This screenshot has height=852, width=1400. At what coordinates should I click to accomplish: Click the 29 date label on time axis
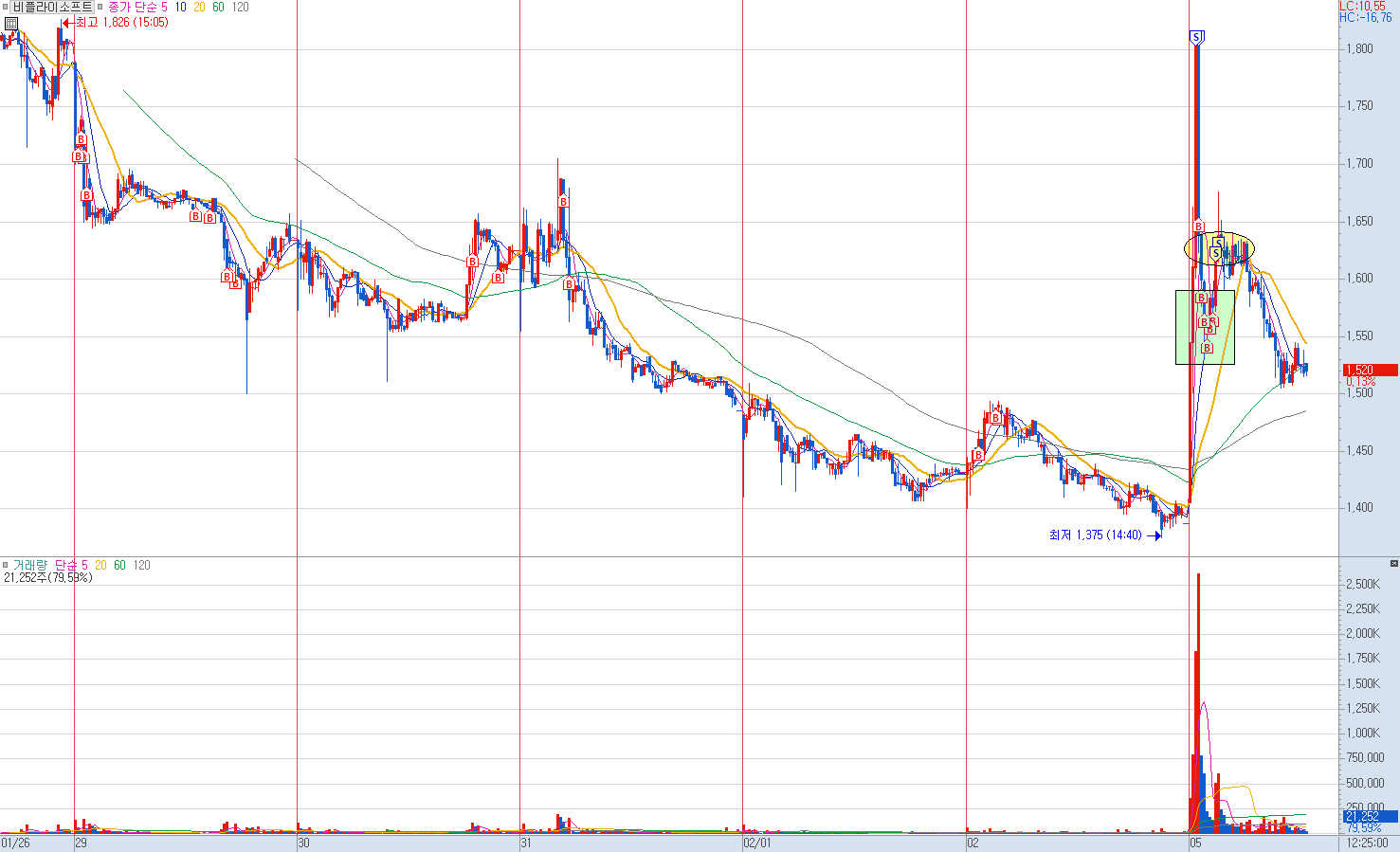point(82,843)
